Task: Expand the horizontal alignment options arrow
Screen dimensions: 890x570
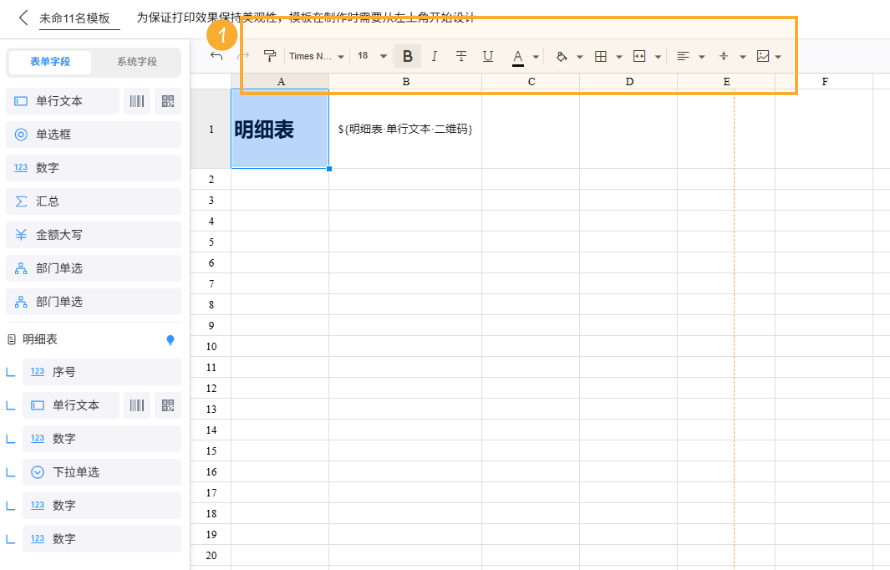Action: coord(702,57)
